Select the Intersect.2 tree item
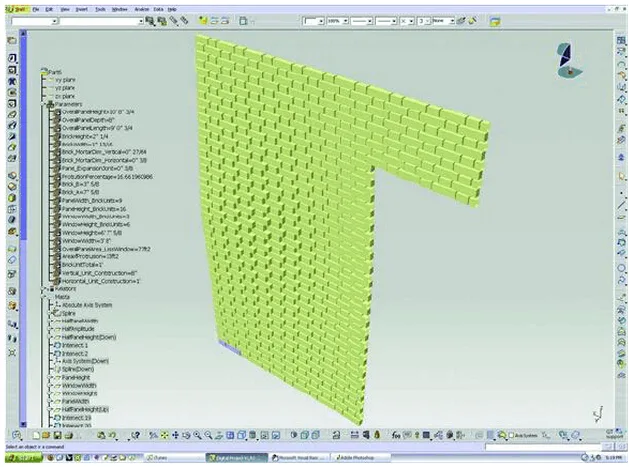629x467 pixels. pyautogui.click(x=75, y=354)
